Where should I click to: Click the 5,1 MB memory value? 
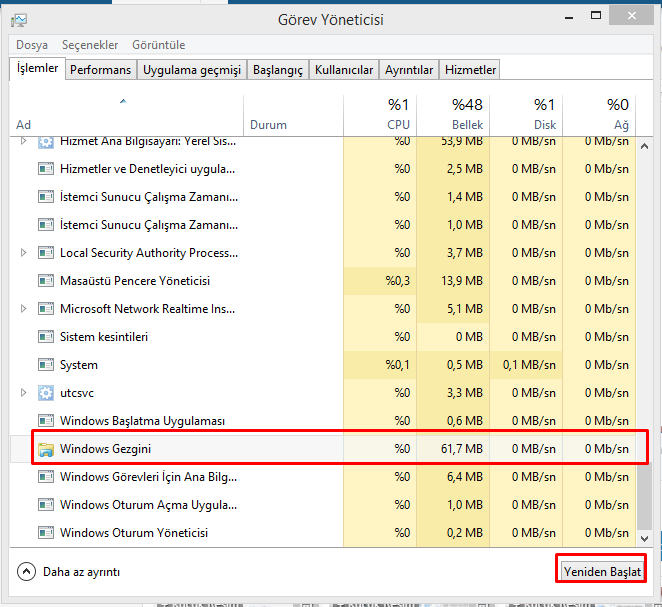(465, 309)
